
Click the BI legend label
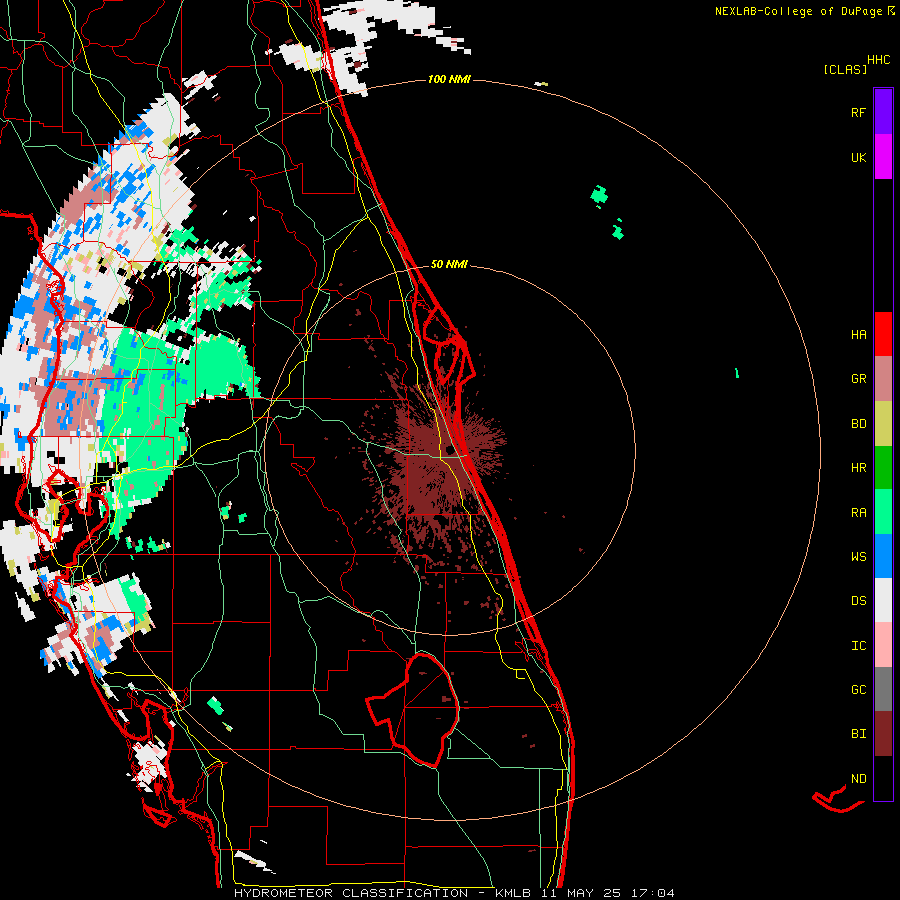[x=858, y=734]
